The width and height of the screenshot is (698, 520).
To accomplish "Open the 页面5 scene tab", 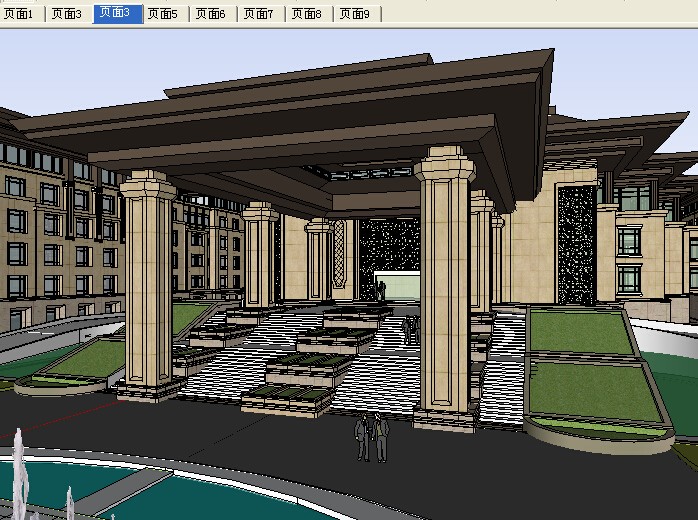I will coord(165,14).
